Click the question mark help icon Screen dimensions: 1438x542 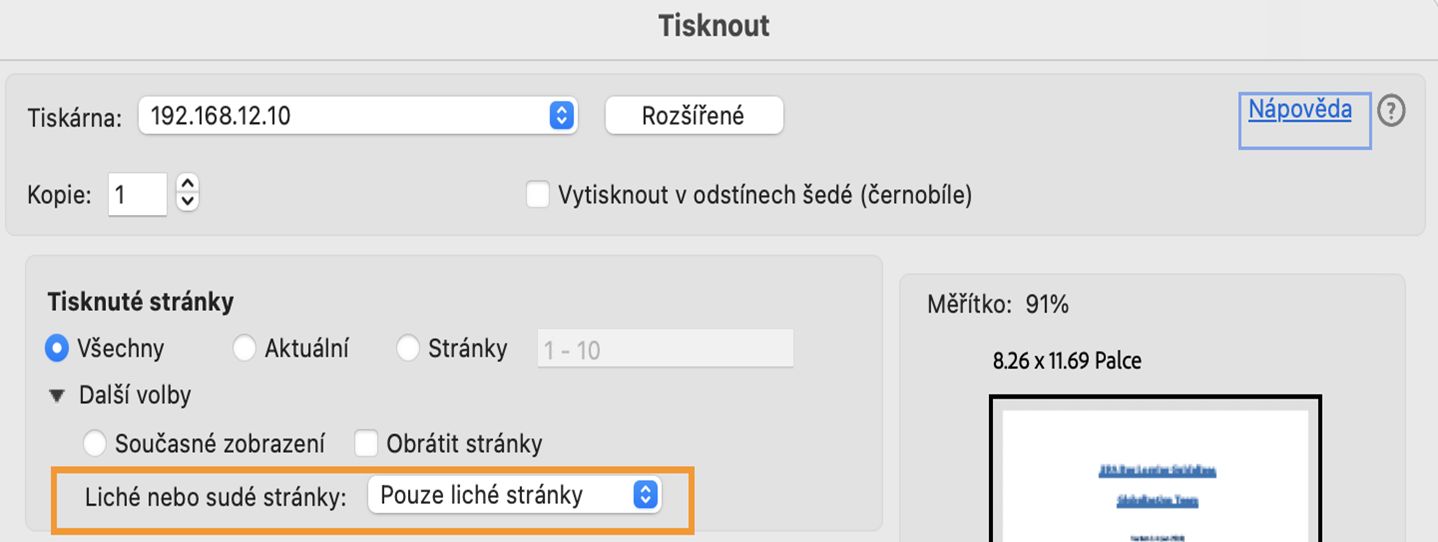pos(1391,112)
